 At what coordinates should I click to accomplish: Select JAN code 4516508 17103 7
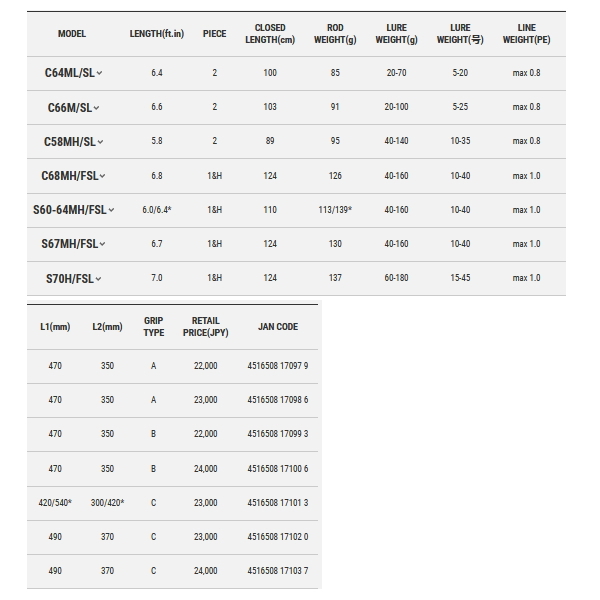coord(278,571)
